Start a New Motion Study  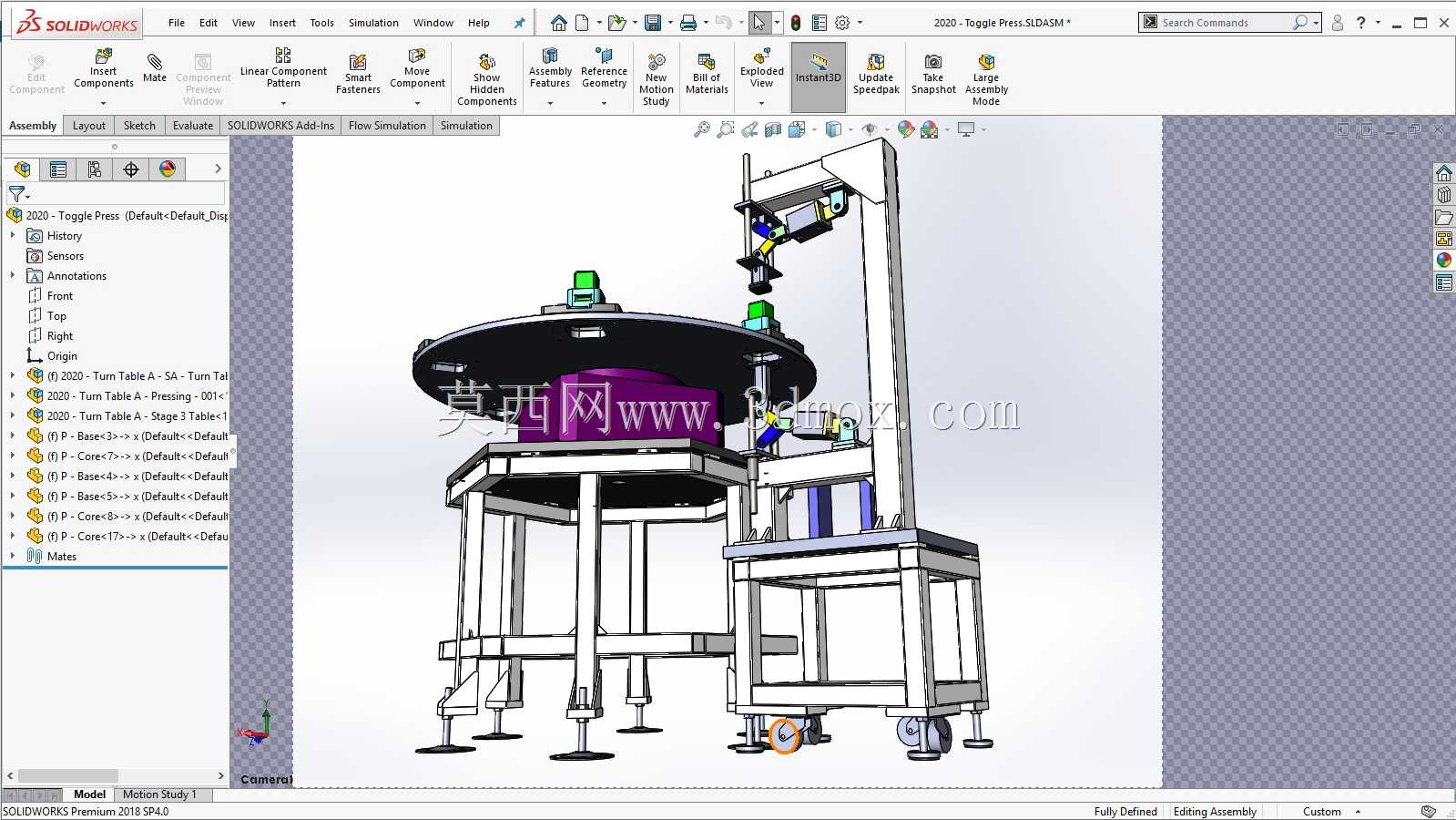click(656, 79)
